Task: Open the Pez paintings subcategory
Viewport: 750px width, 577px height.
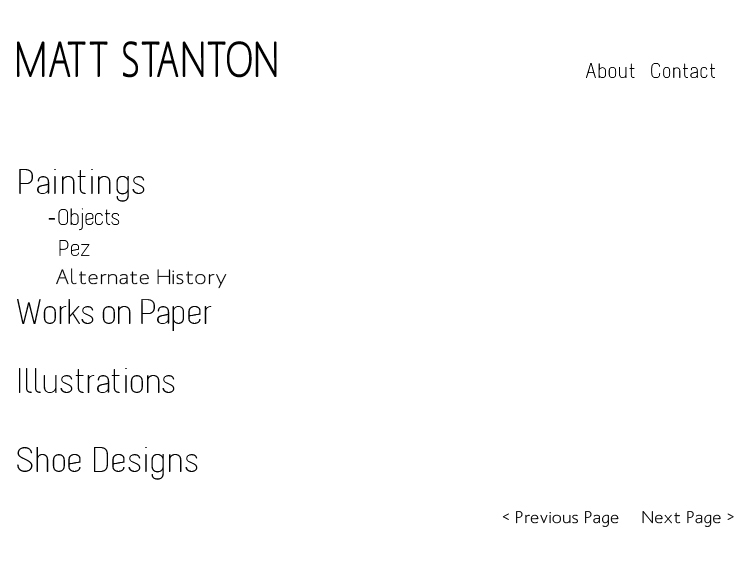Action: click(74, 248)
